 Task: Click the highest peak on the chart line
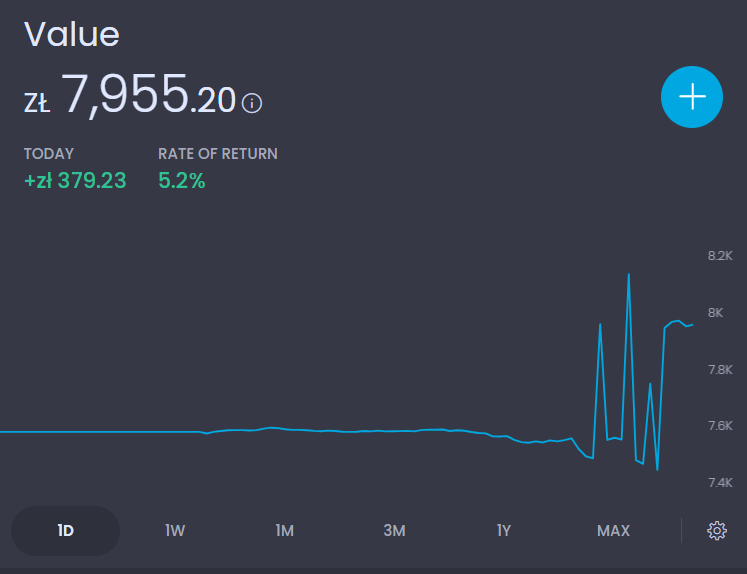coord(628,274)
